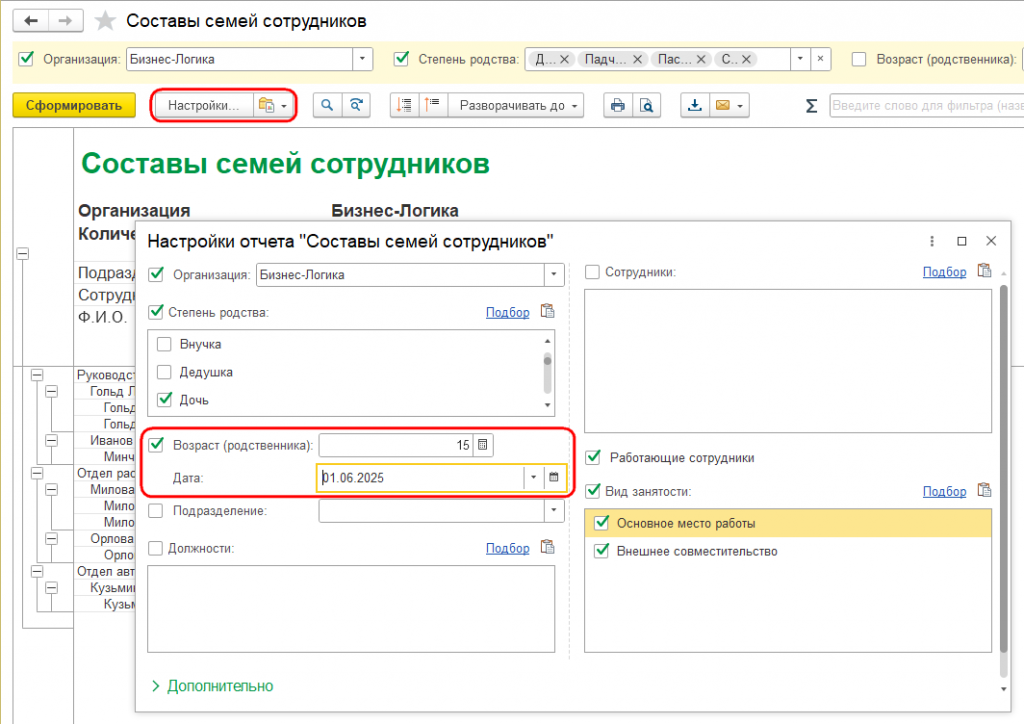Image resolution: width=1024 pixels, height=724 pixels.
Task: Check the Дедушка option
Action: tap(164, 372)
